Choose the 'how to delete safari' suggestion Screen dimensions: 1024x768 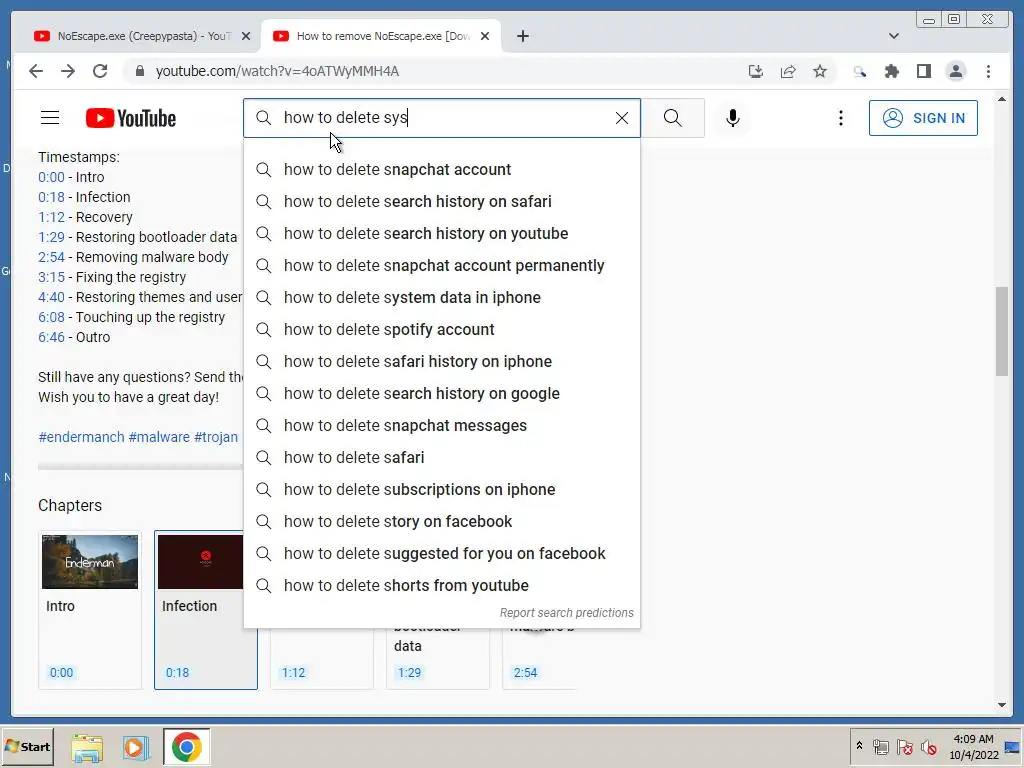pos(442,458)
